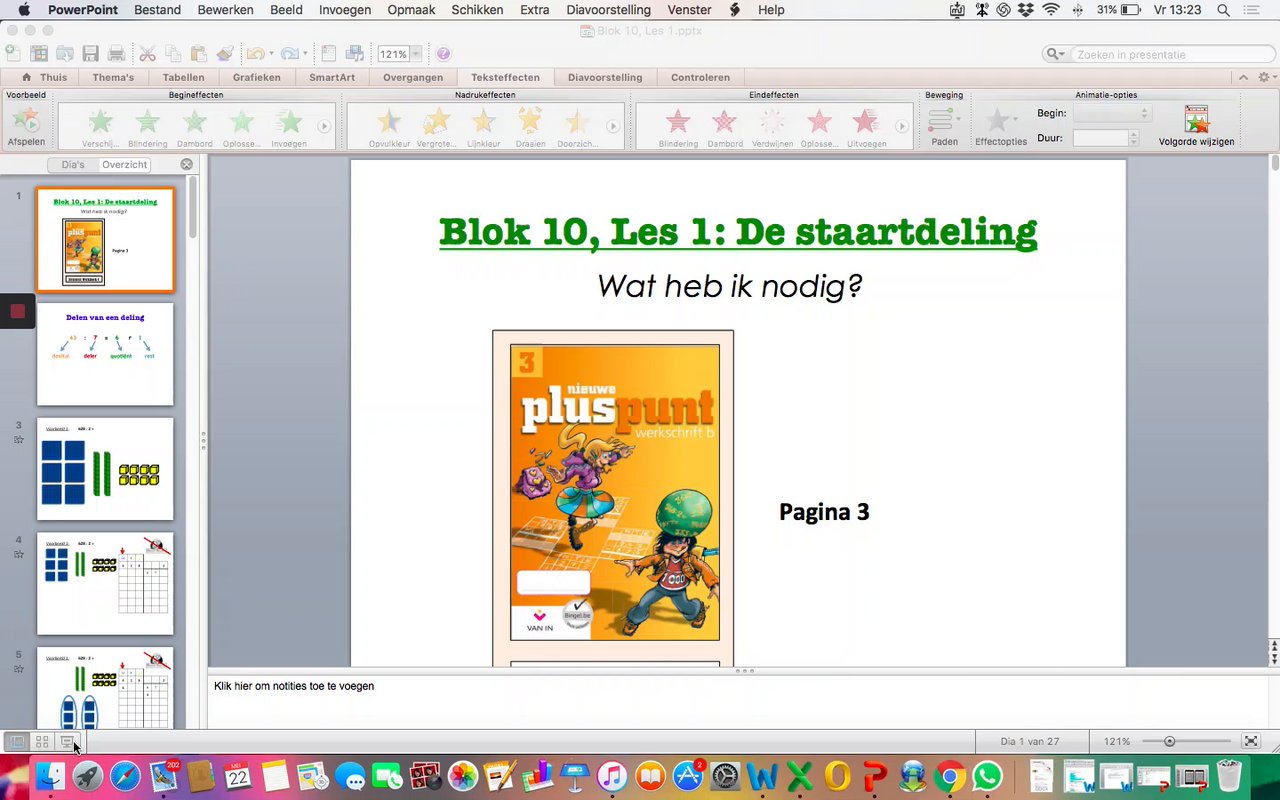Open the Diavoorstelling ribbon tab
1280x800 pixels.
tap(605, 77)
